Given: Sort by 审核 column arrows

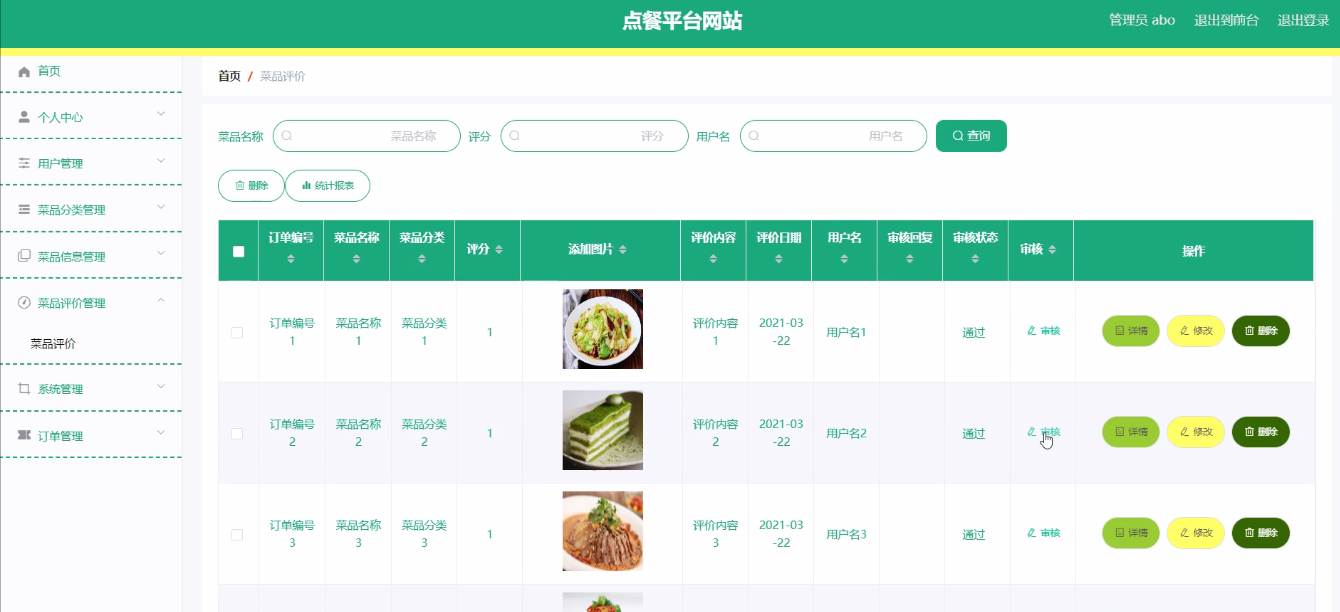Looking at the screenshot, I should click(1052, 249).
